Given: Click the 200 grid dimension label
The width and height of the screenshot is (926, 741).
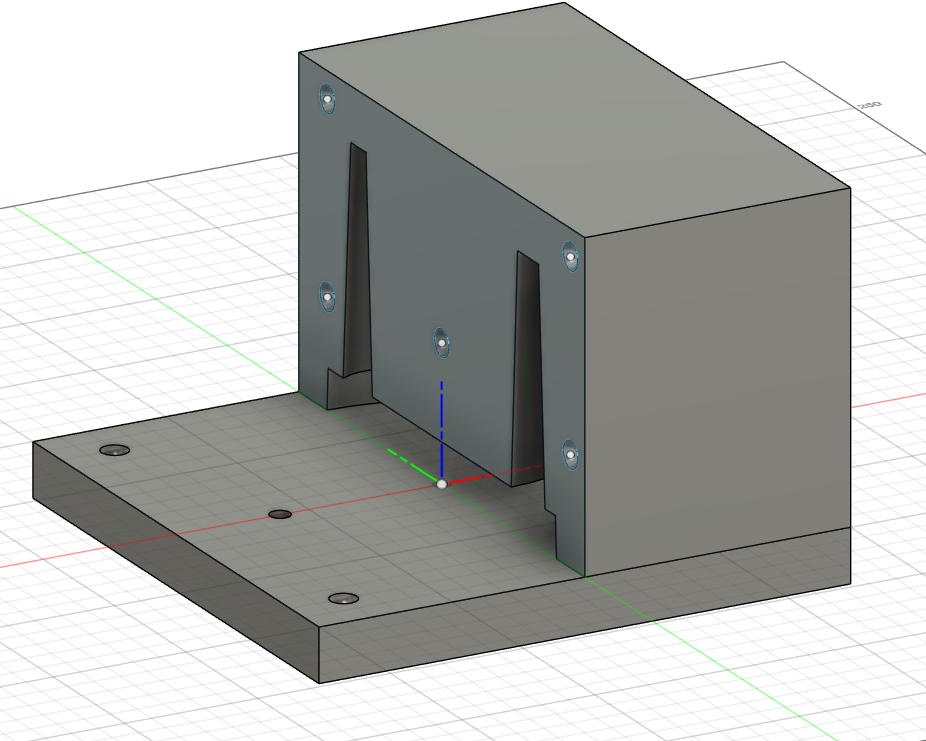Looking at the screenshot, I should (x=869, y=105).
